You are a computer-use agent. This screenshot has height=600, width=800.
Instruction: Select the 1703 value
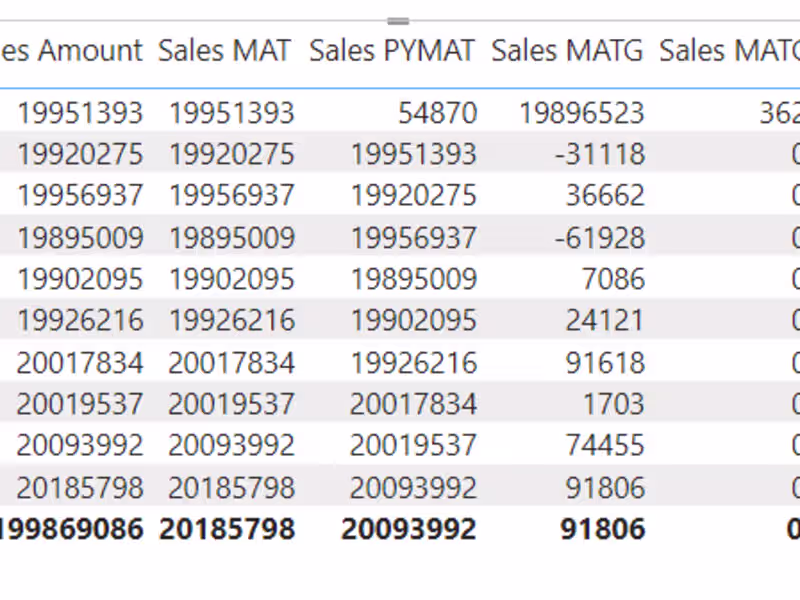click(x=616, y=404)
